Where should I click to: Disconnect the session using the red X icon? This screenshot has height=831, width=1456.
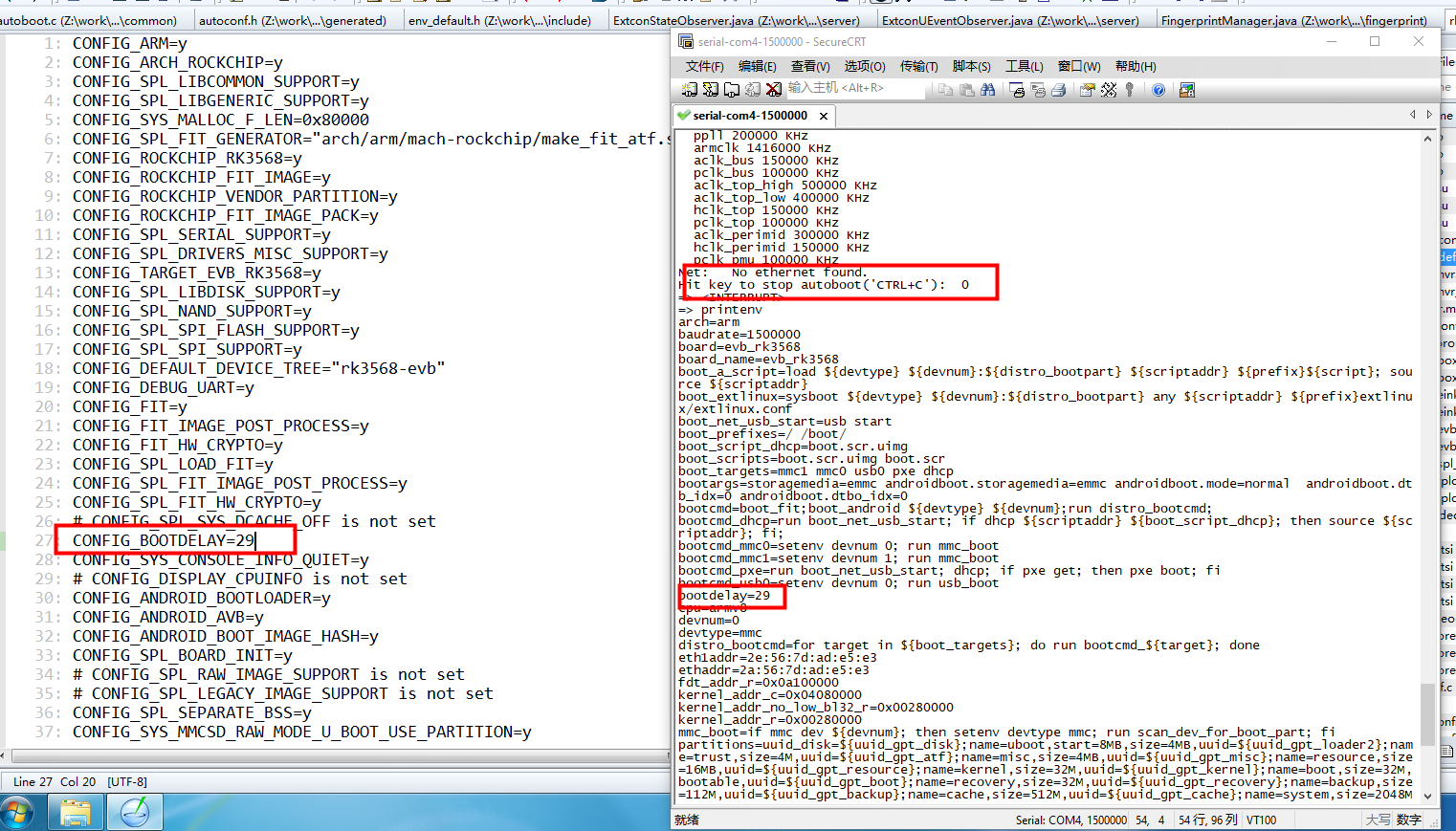[774, 89]
